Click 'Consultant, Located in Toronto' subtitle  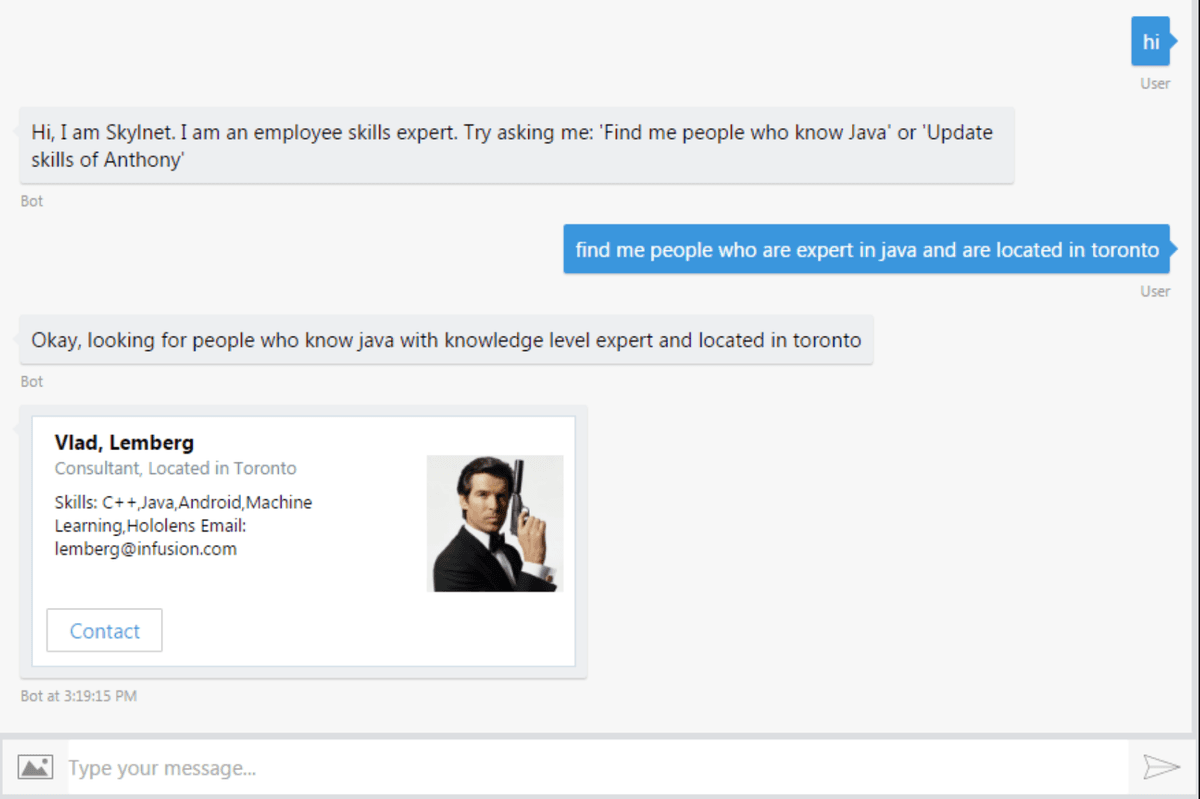(x=175, y=468)
